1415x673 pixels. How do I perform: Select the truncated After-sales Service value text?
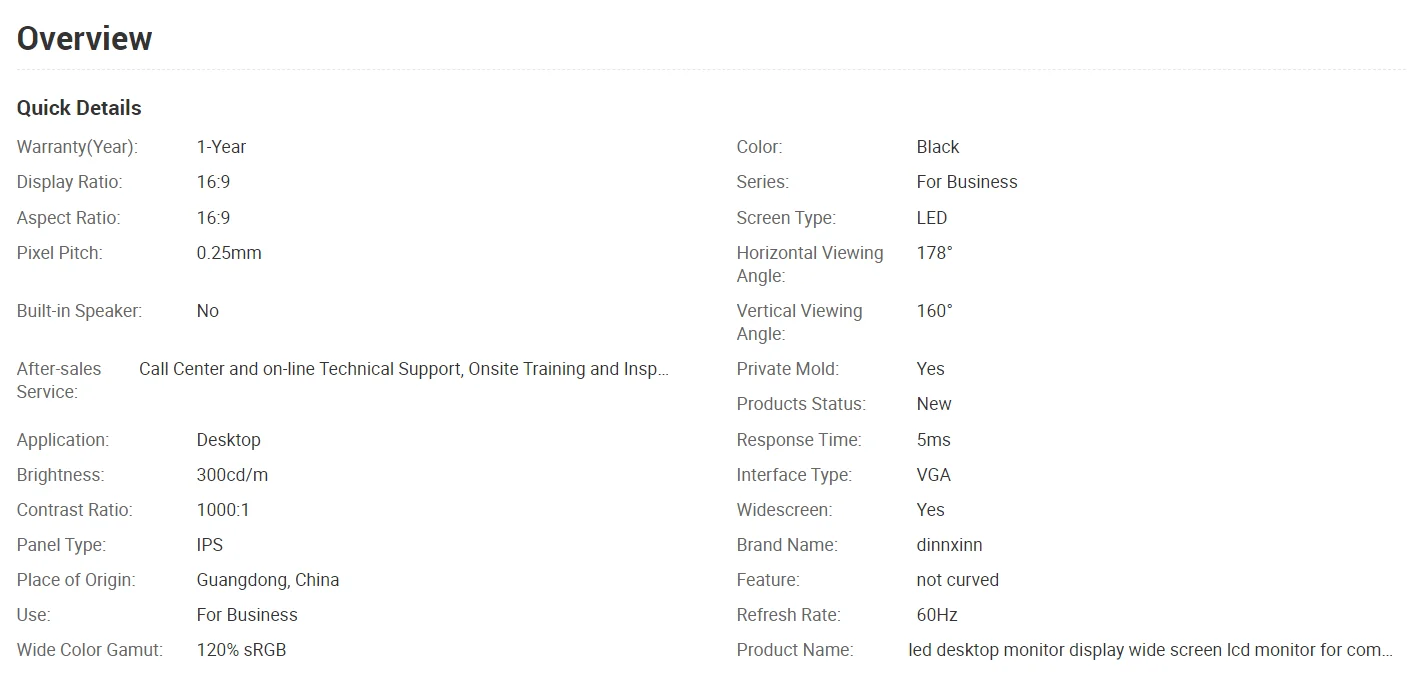[404, 369]
